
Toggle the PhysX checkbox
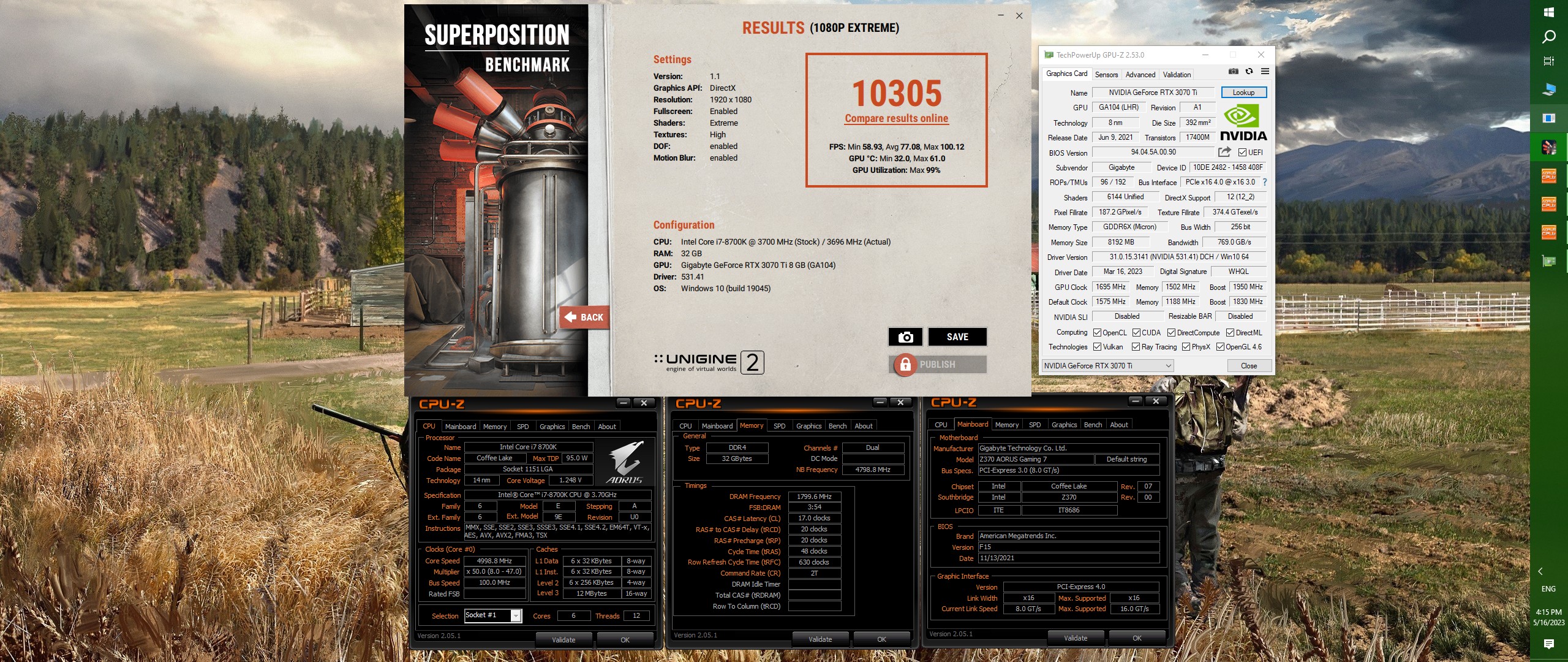click(1186, 347)
